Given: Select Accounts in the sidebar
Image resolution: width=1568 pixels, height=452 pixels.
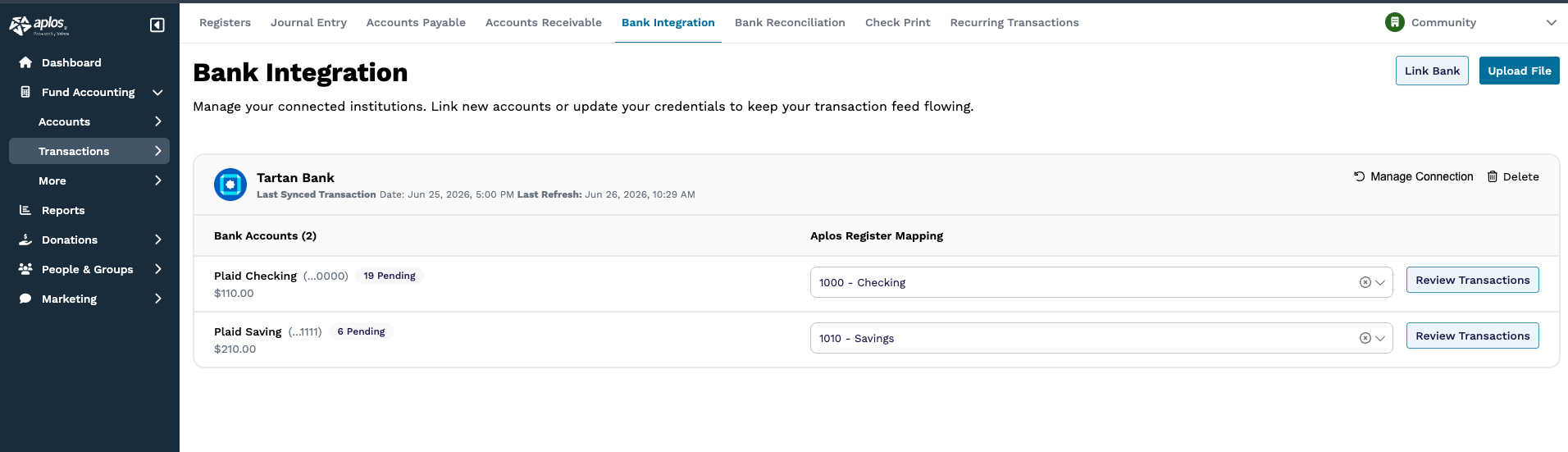Looking at the screenshot, I should click(64, 121).
